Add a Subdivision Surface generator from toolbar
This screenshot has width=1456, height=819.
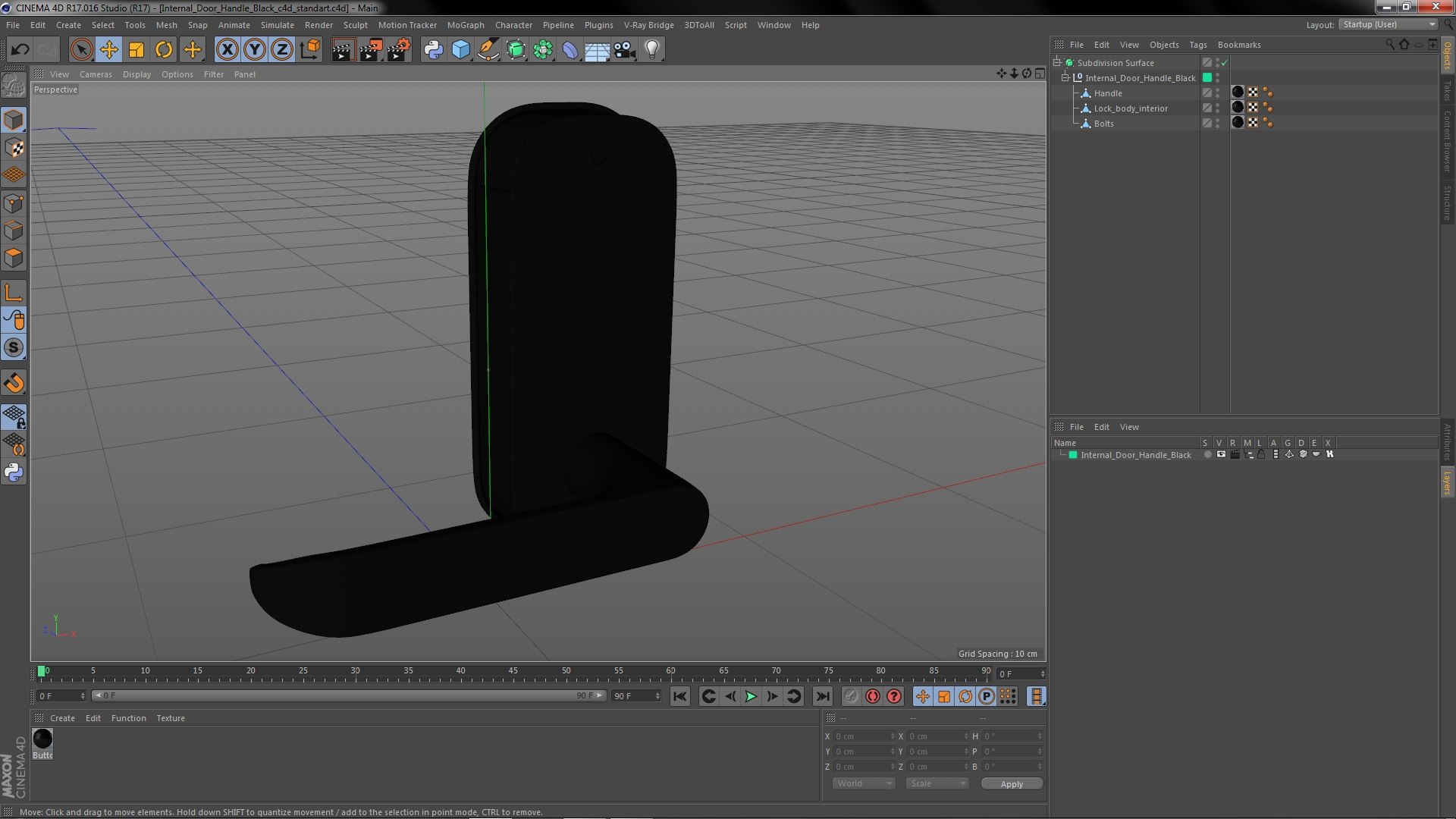(x=516, y=50)
